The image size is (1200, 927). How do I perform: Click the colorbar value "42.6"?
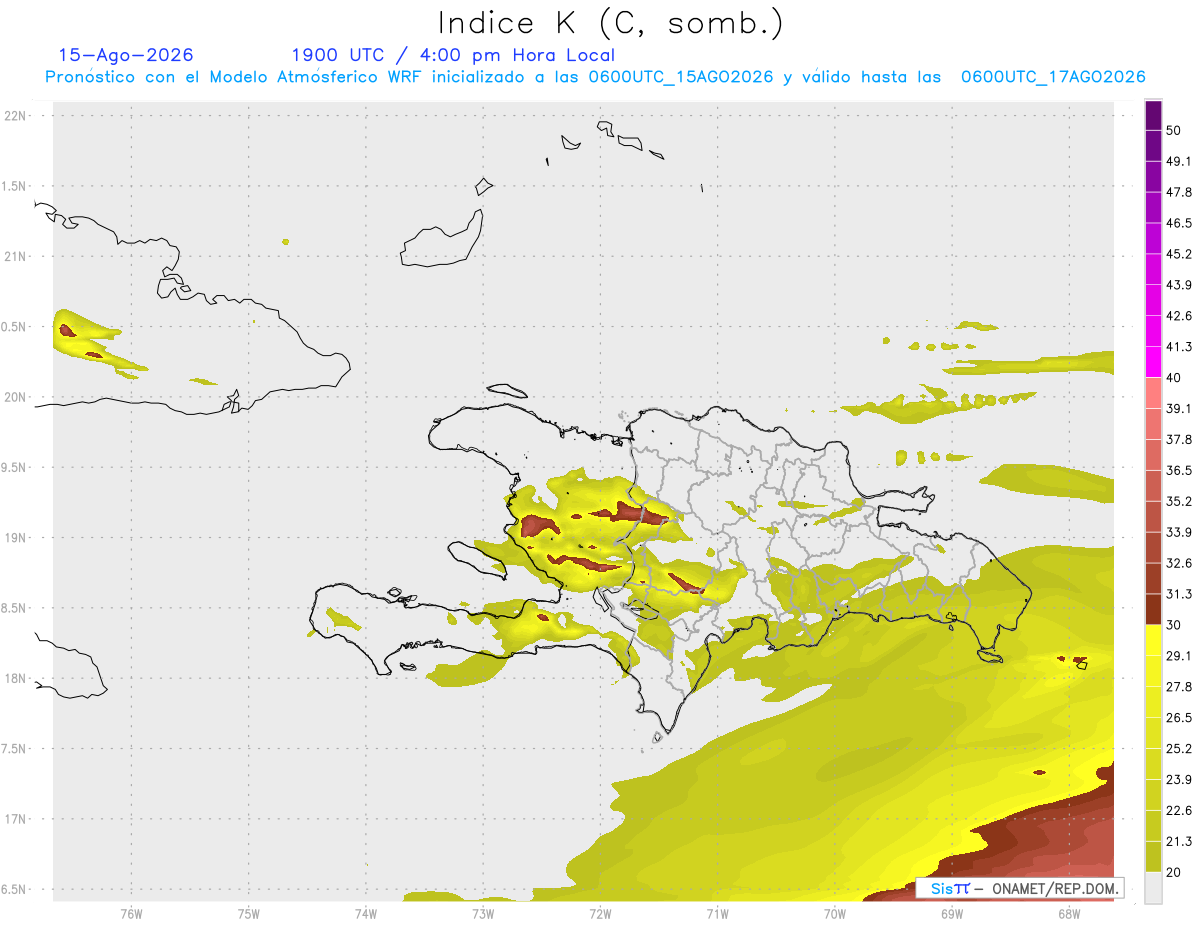tap(1179, 316)
